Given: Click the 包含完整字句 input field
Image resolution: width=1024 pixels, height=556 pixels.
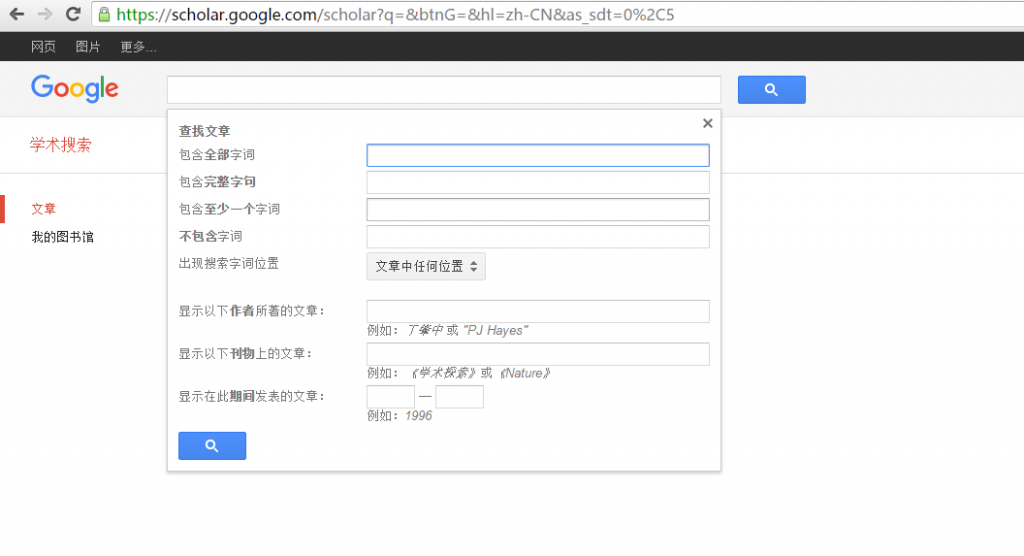Looking at the screenshot, I should click(537, 182).
